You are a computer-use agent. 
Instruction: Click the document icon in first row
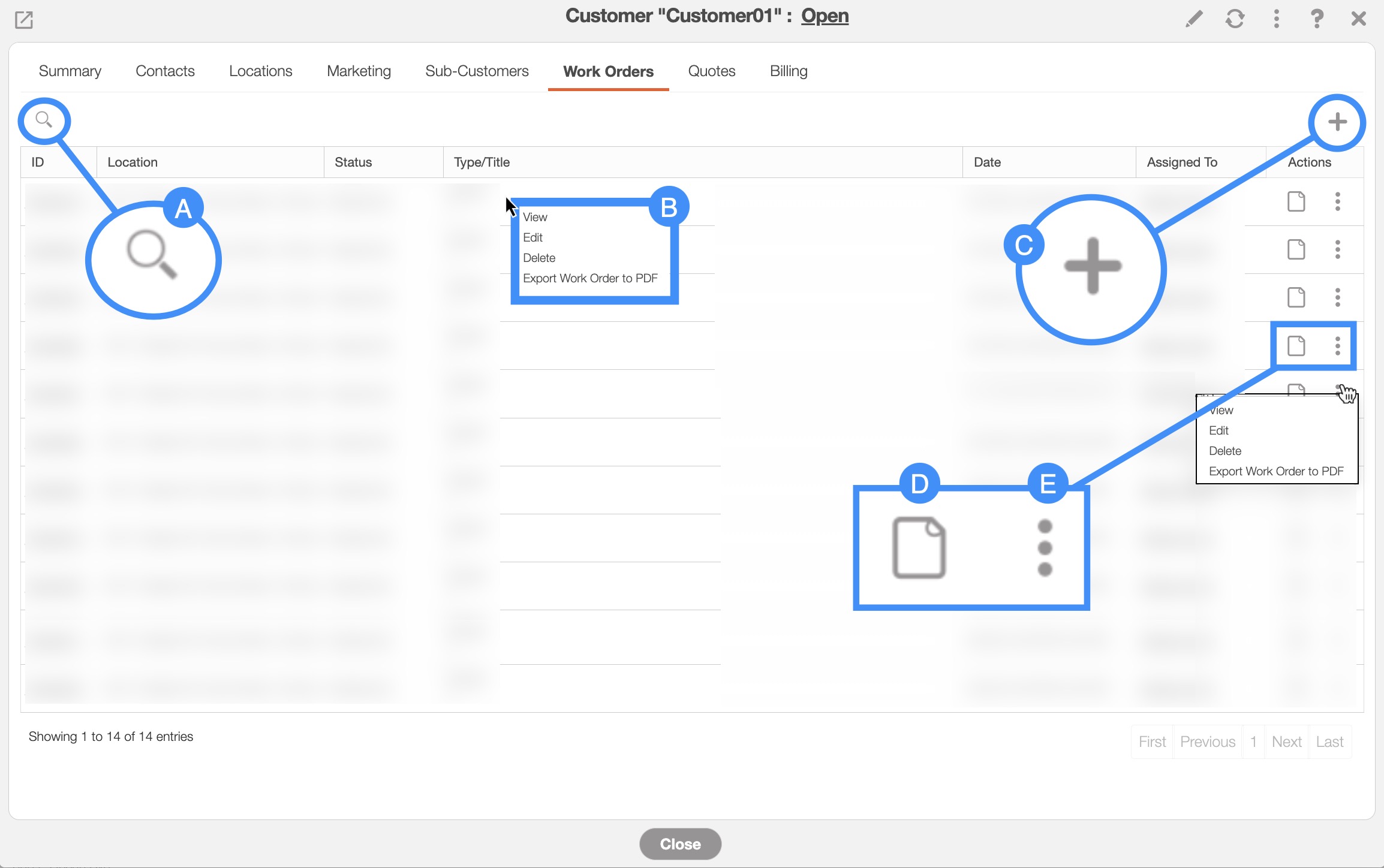tap(1296, 201)
